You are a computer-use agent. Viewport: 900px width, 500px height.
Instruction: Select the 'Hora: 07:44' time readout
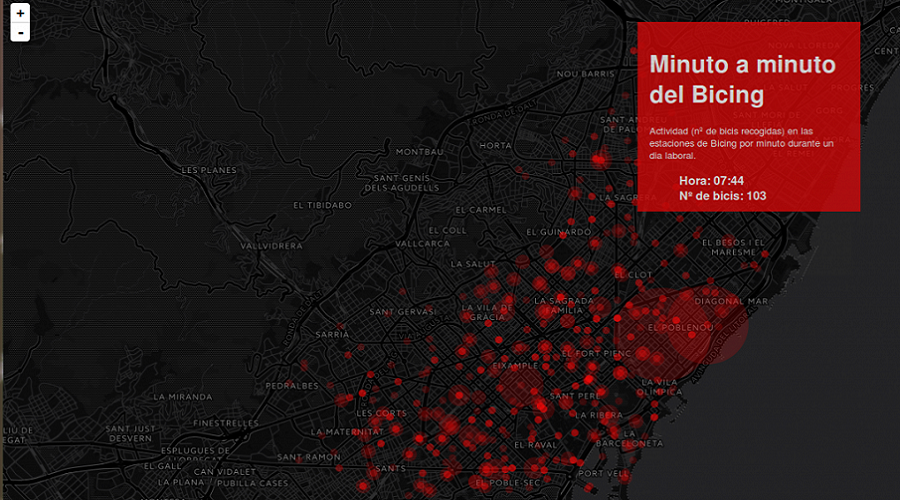coord(711,181)
